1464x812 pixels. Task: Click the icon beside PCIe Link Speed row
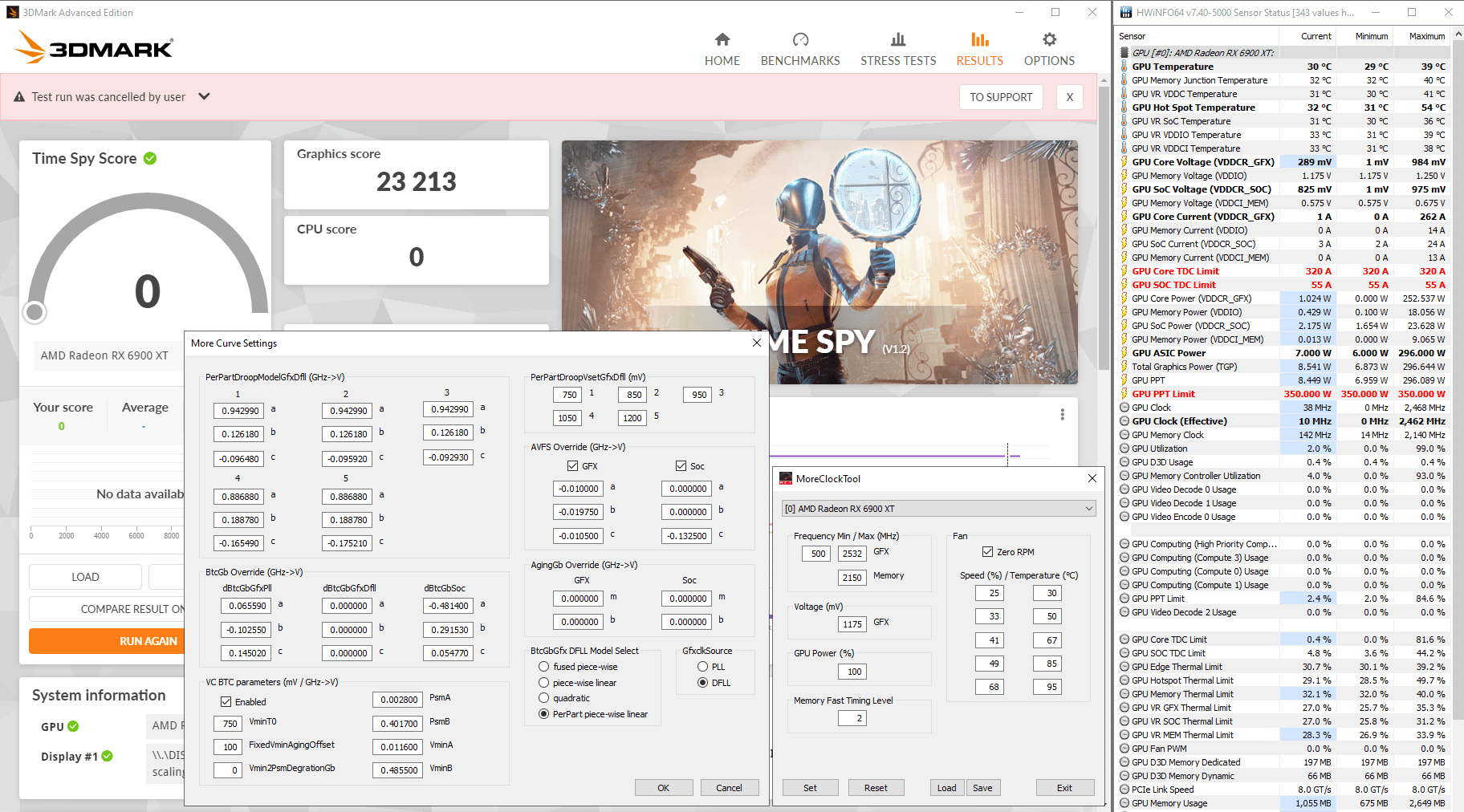click(x=1124, y=790)
